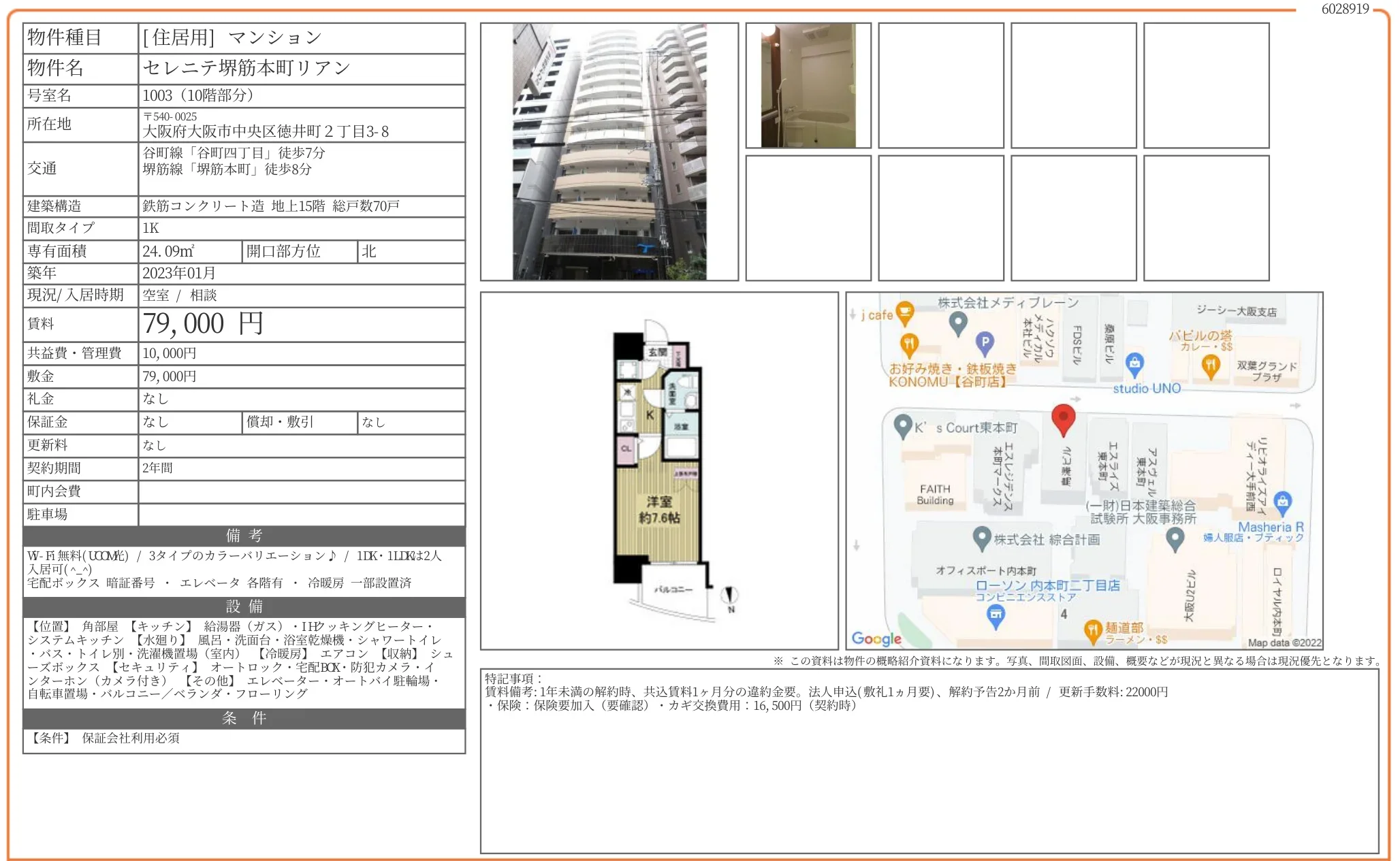Click the 79,000 円 rent amount

pos(202,324)
